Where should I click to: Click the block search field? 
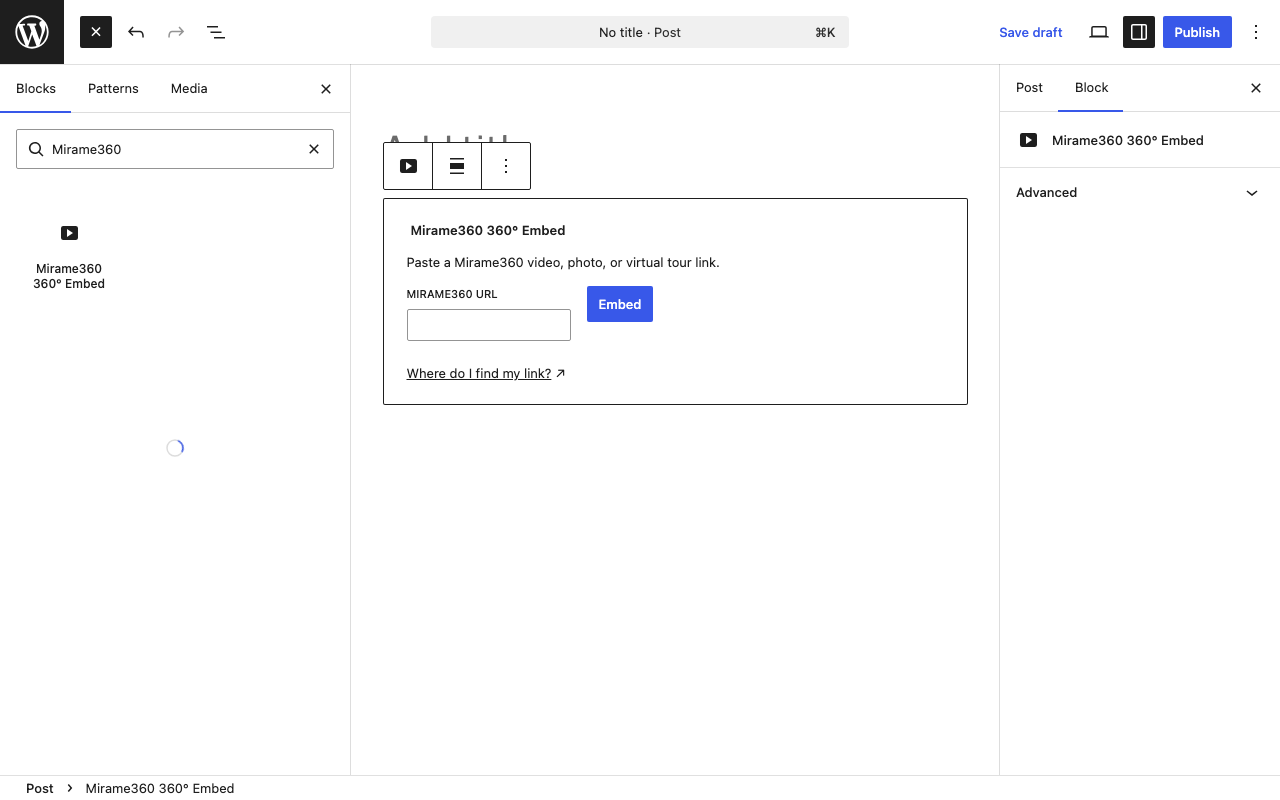(175, 149)
